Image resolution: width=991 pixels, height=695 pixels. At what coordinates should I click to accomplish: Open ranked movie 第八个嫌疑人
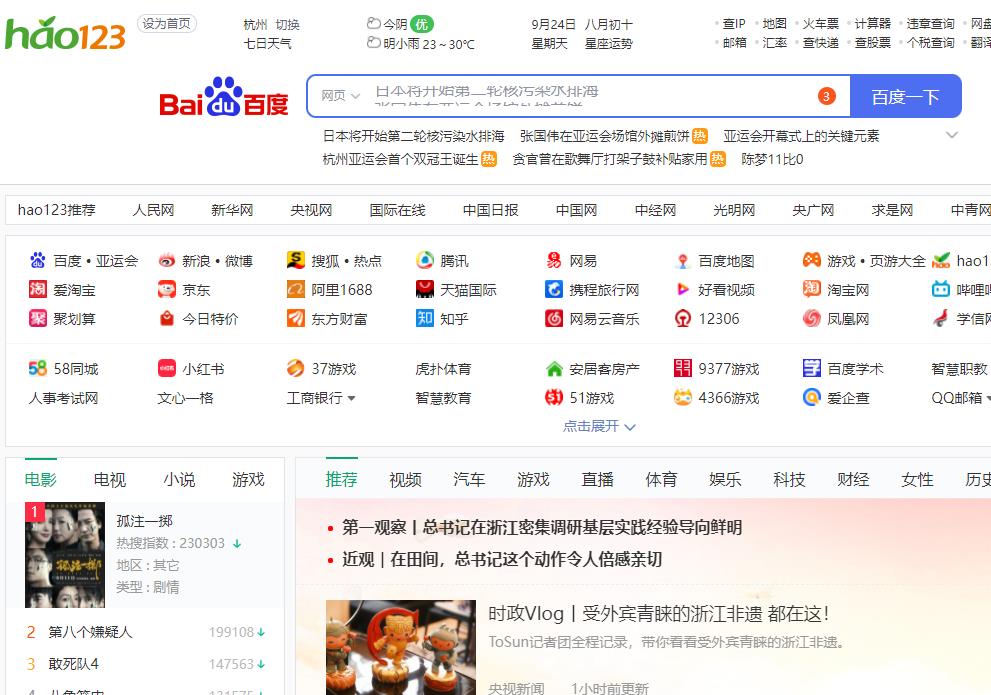[x=90, y=632]
